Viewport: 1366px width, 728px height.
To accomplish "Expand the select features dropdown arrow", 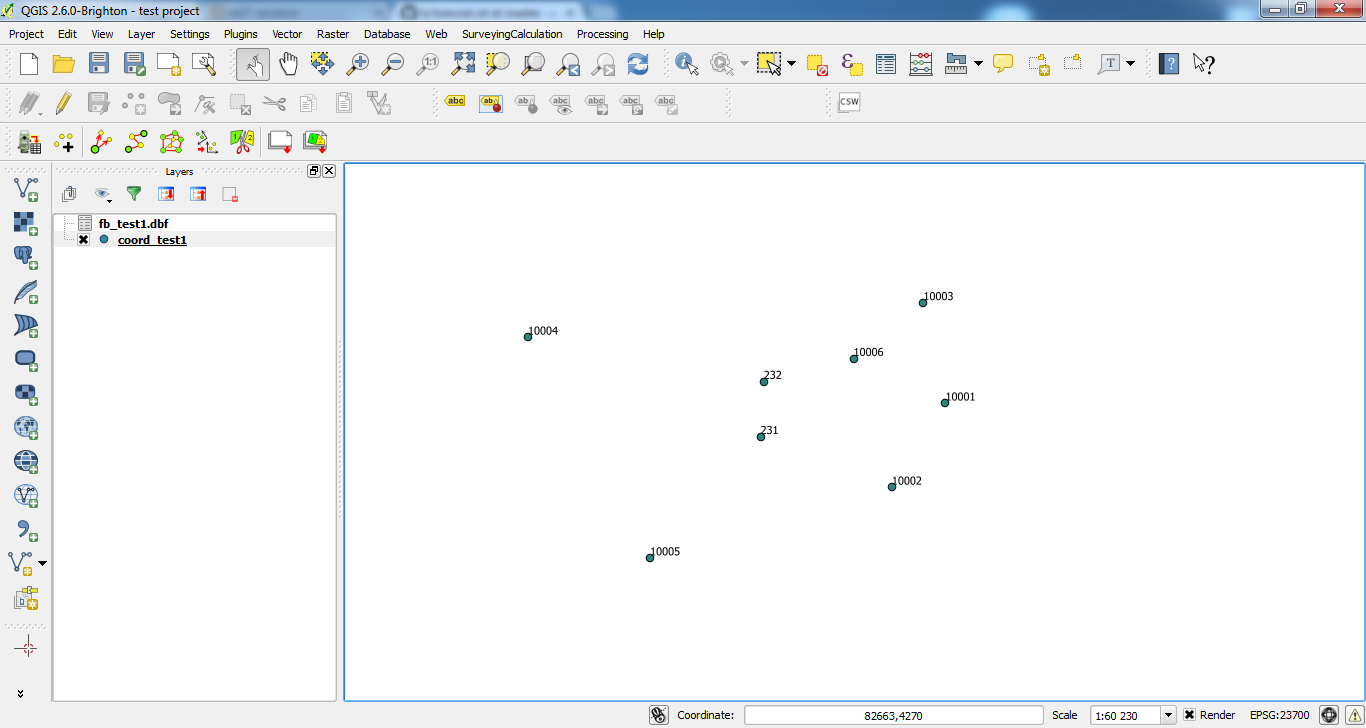I will (x=791, y=64).
